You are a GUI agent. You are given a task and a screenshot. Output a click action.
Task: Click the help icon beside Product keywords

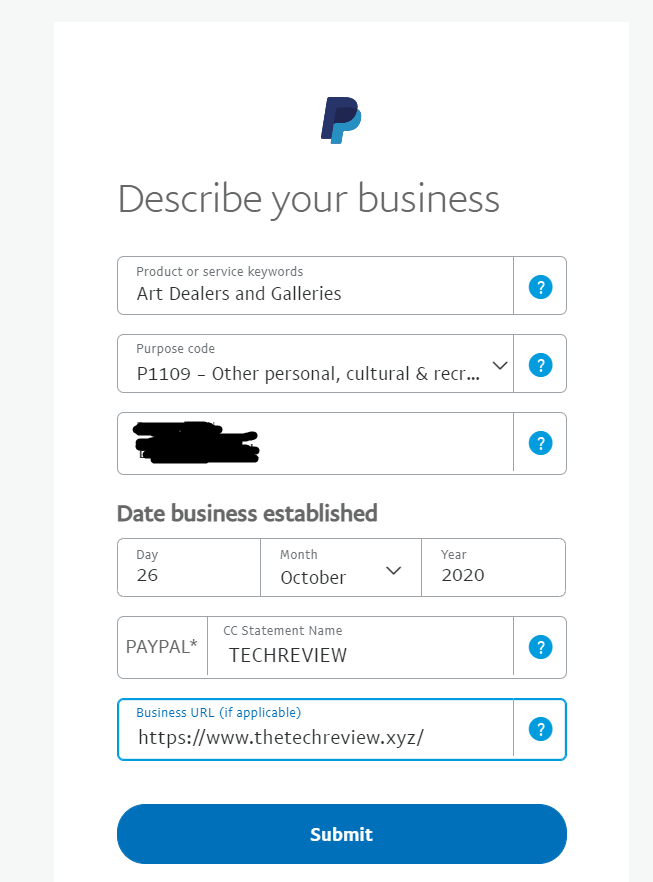pyautogui.click(x=540, y=286)
